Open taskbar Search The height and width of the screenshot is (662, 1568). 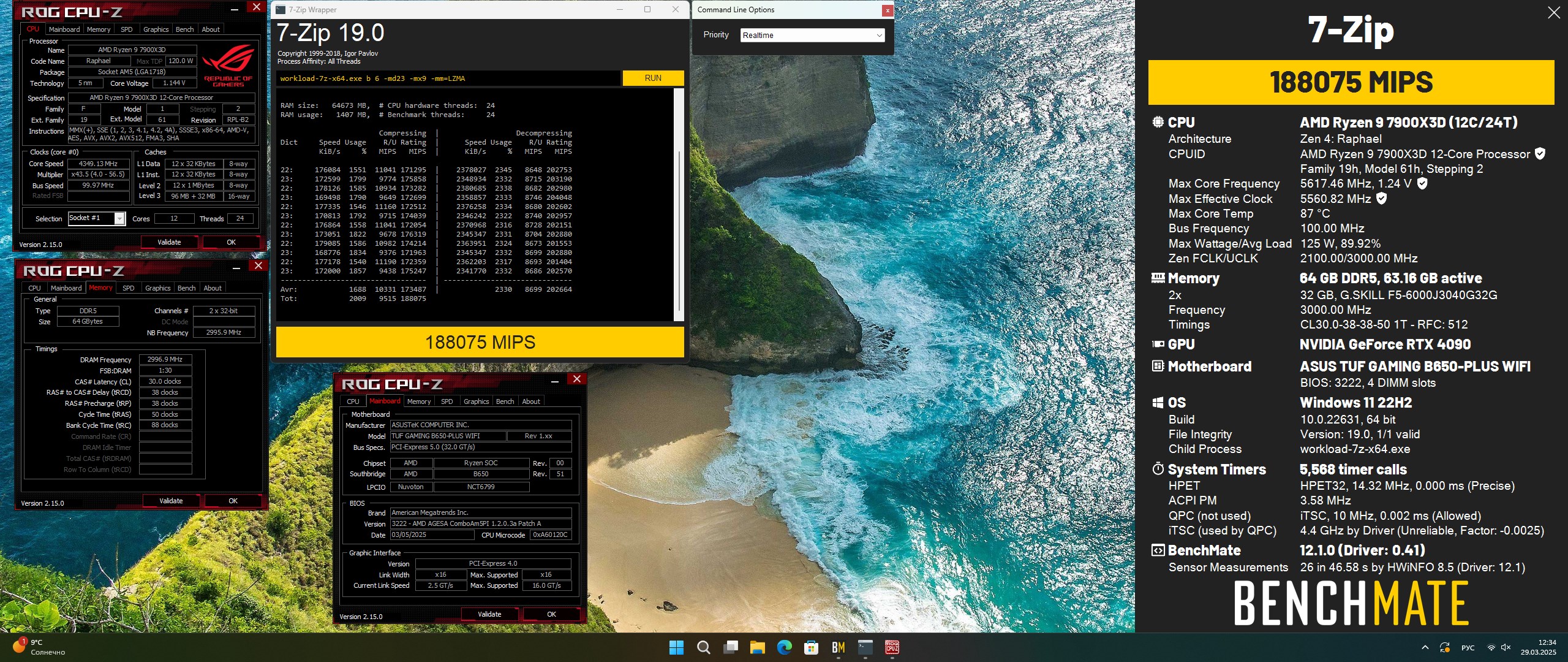pyautogui.click(x=703, y=647)
